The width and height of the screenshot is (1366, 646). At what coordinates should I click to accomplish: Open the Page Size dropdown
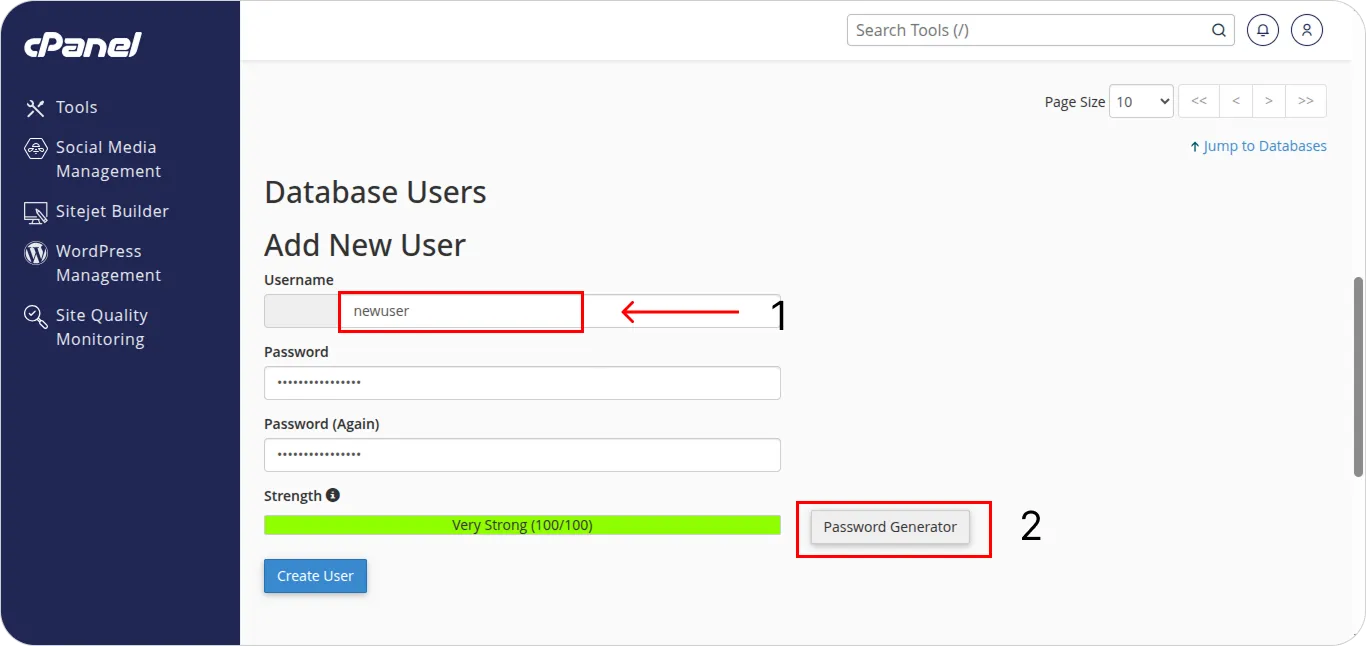click(x=1141, y=101)
